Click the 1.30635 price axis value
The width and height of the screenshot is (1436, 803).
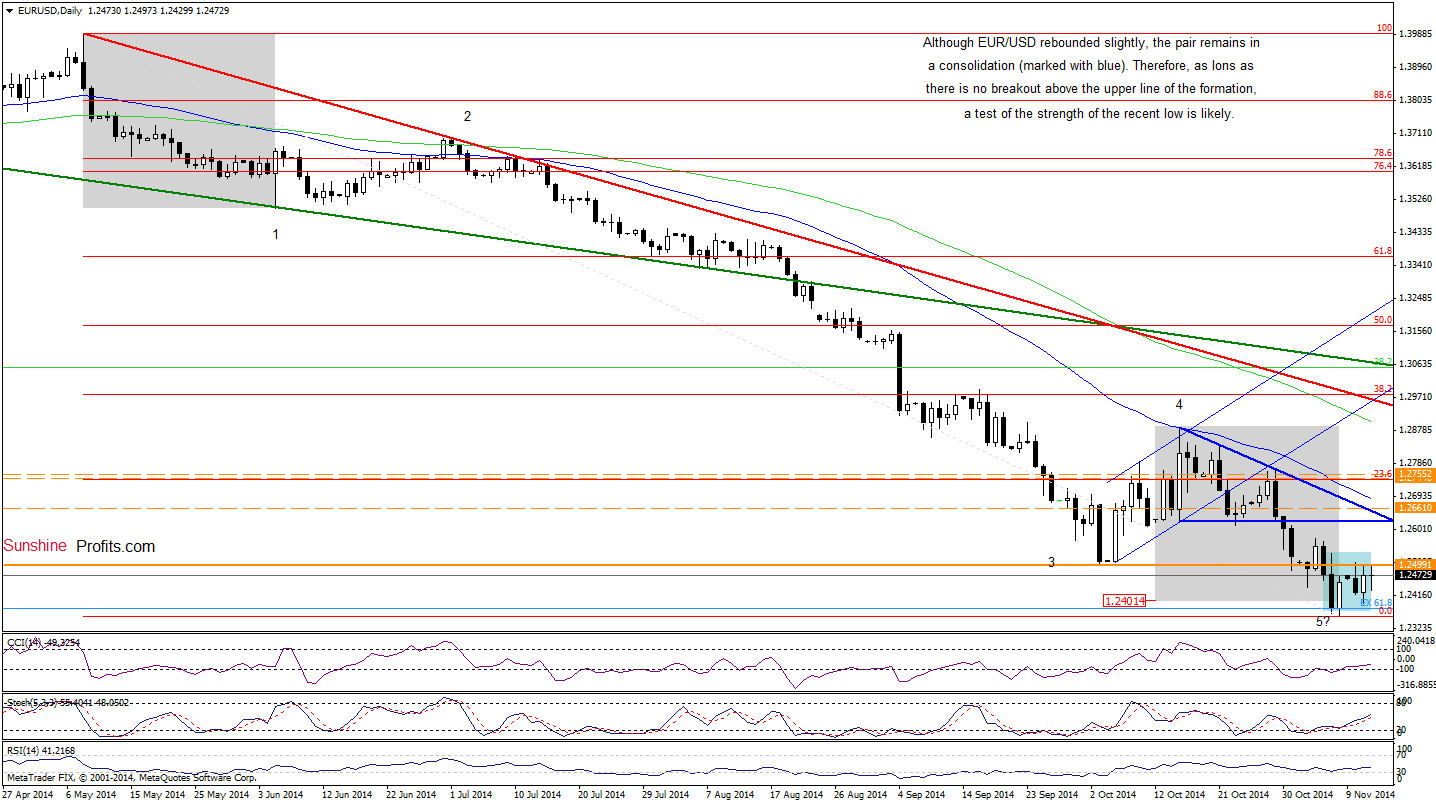pyautogui.click(x=1415, y=364)
